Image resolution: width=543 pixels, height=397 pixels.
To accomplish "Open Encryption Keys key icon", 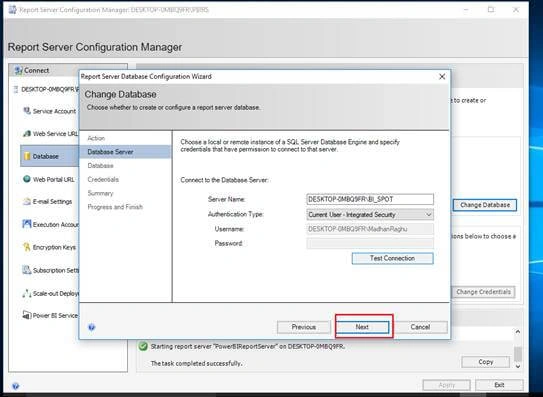I will tap(27, 247).
